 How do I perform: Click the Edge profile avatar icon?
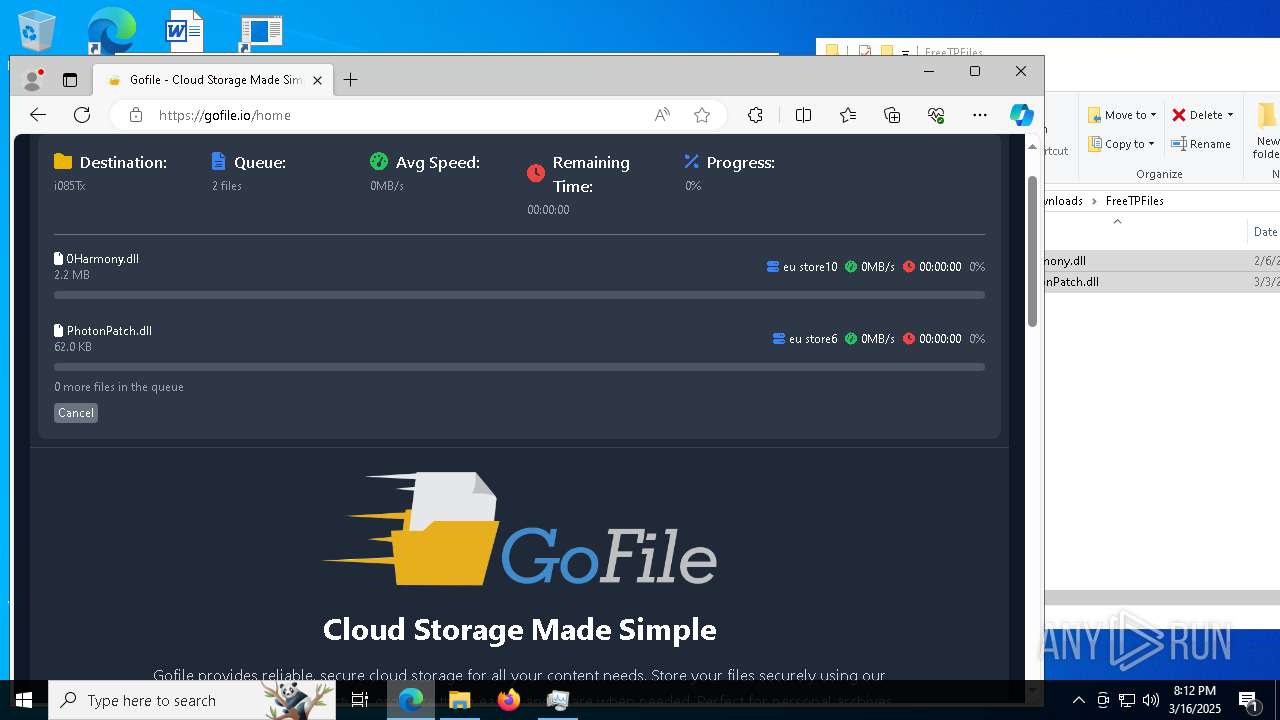[x=32, y=80]
